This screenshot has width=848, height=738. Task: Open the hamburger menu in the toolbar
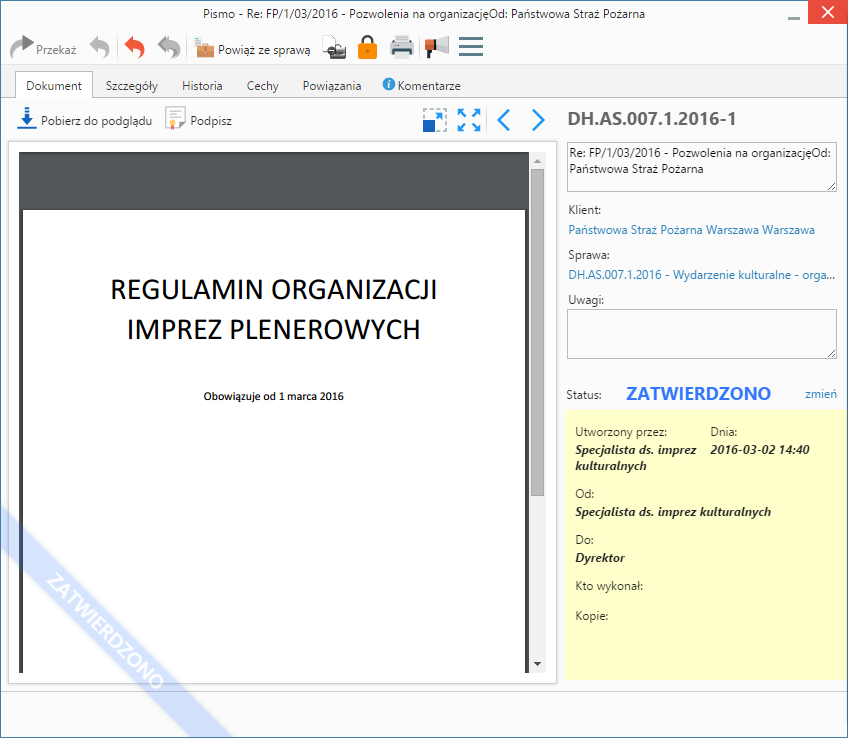pyautogui.click(x=471, y=47)
